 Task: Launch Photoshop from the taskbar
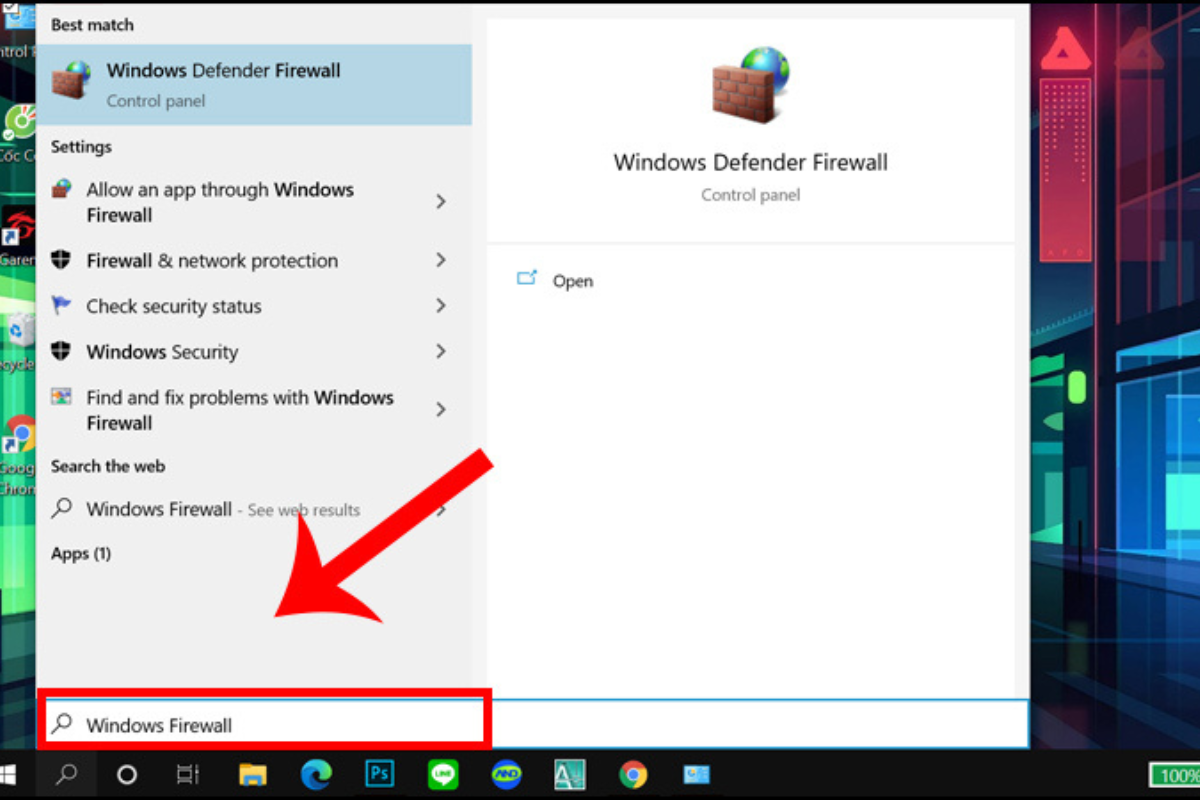pyautogui.click(x=379, y=774)
